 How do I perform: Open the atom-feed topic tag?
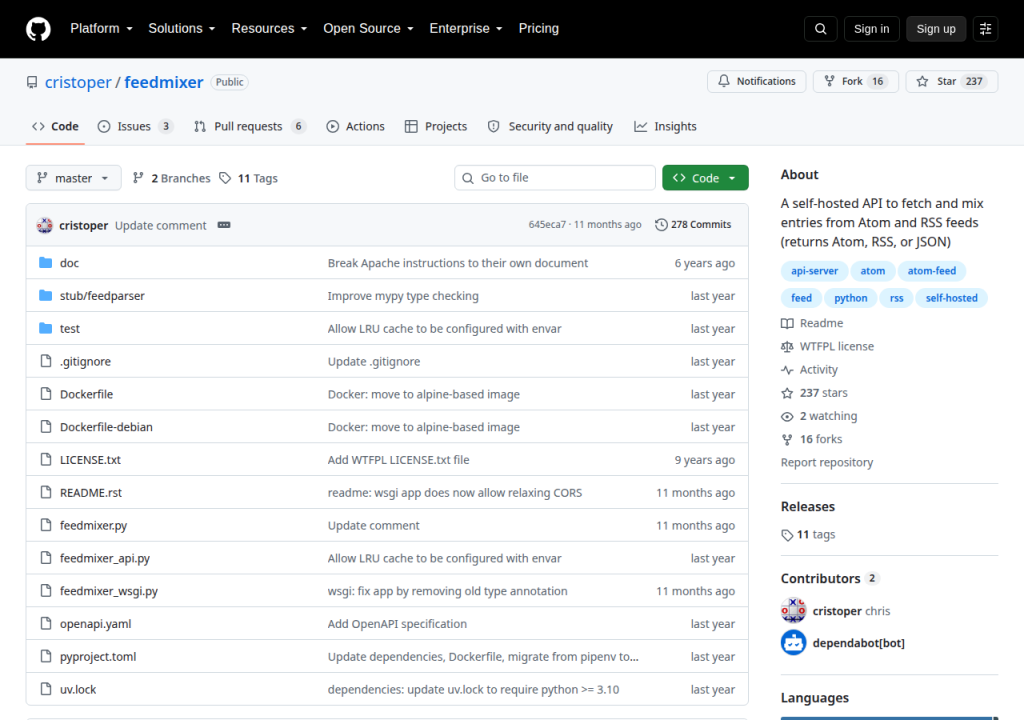tap(932, 271)
